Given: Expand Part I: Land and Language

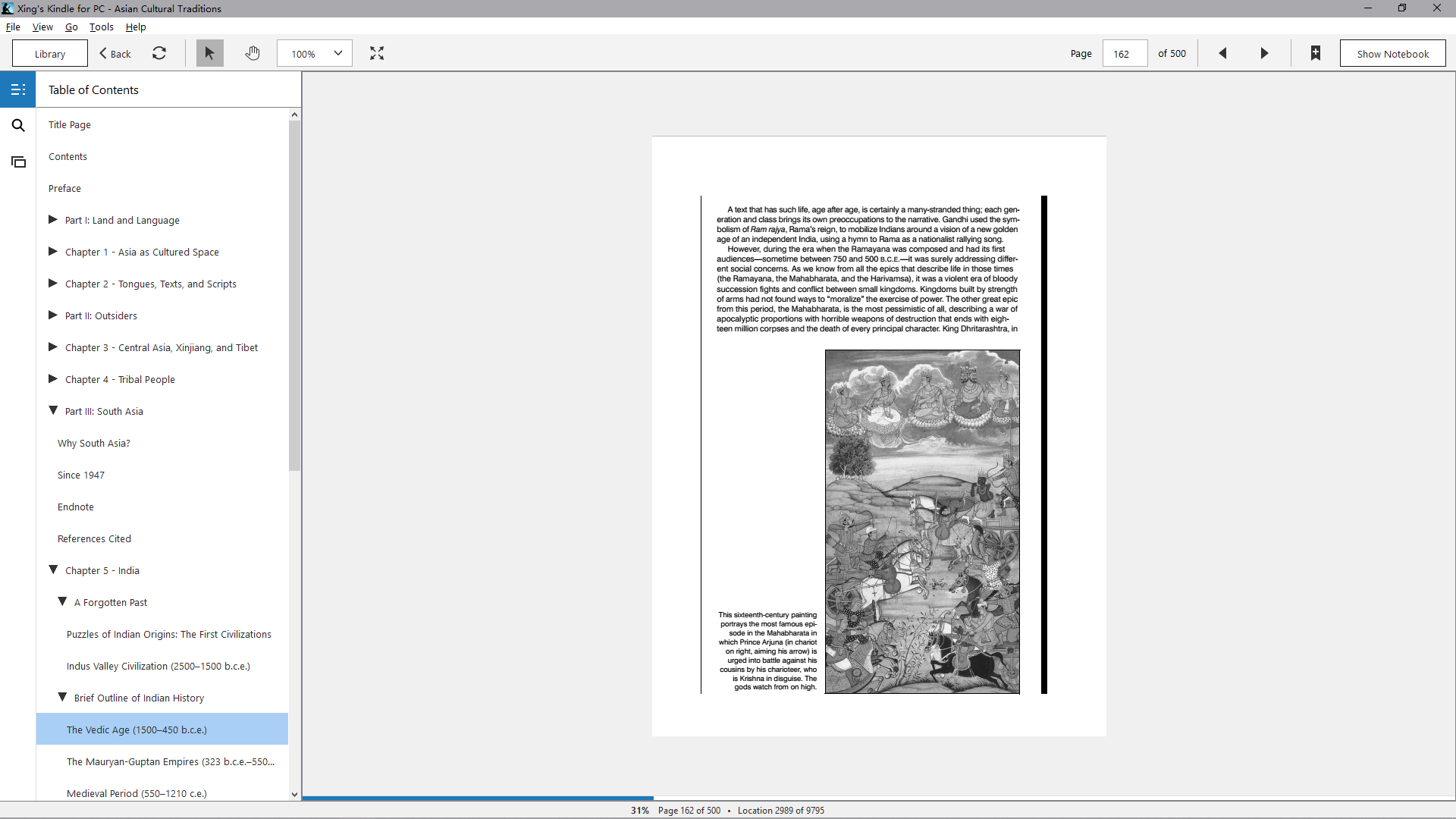Looking at the screenshot, I should 53,220.
